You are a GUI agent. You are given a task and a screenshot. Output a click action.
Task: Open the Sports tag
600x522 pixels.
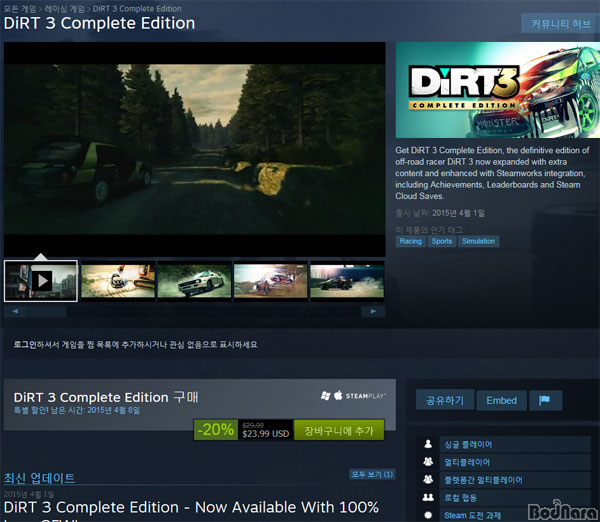click(x=442, y=241)
